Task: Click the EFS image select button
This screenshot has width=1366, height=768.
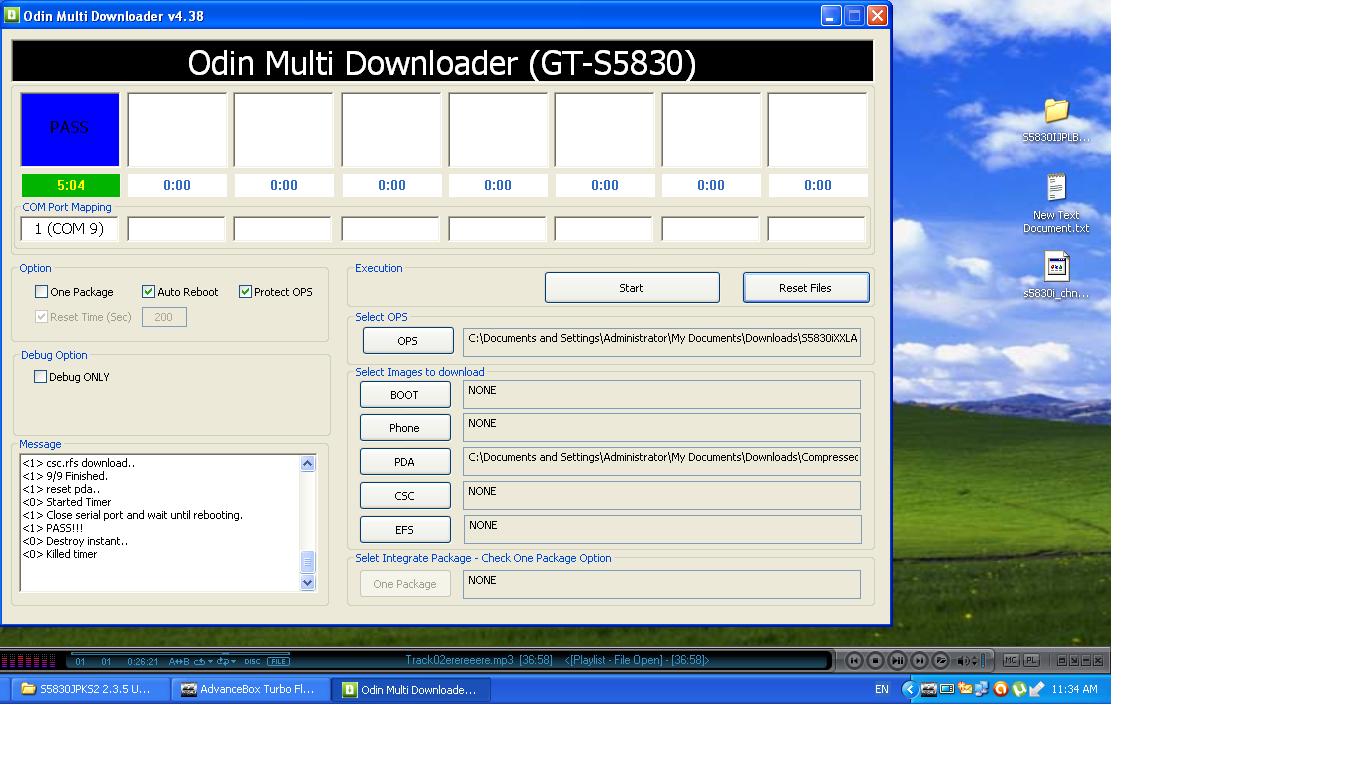Action: coord(405,530)
